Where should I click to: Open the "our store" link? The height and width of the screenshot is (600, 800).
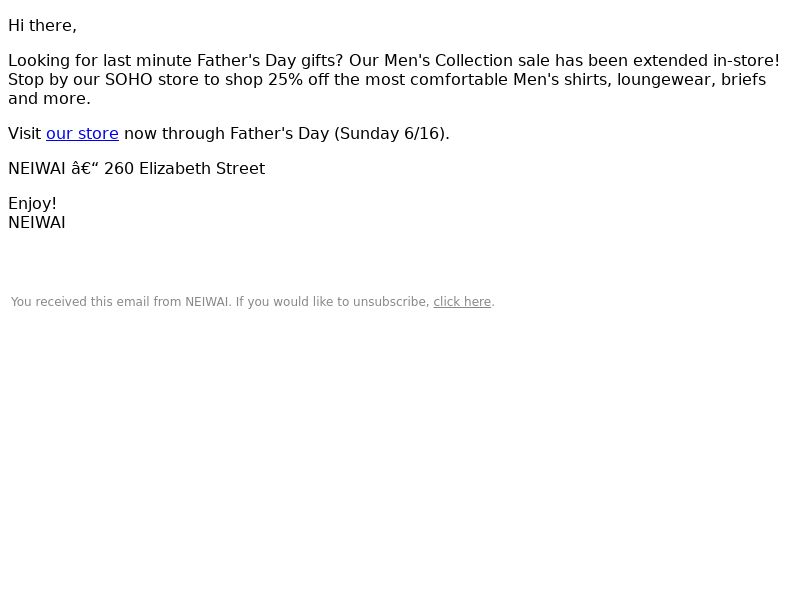click(82, 134)
